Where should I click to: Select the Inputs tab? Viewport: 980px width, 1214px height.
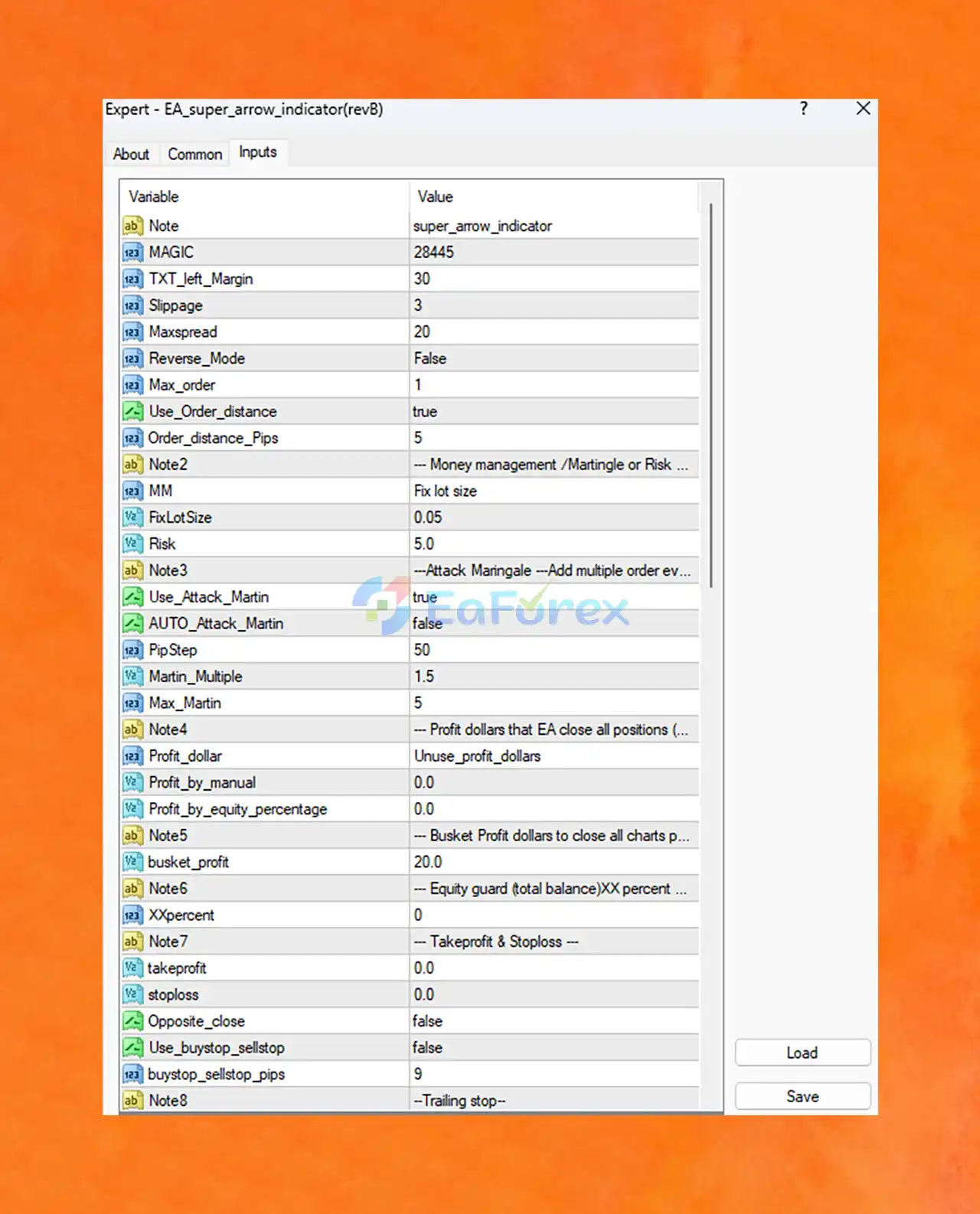(258, 152)
